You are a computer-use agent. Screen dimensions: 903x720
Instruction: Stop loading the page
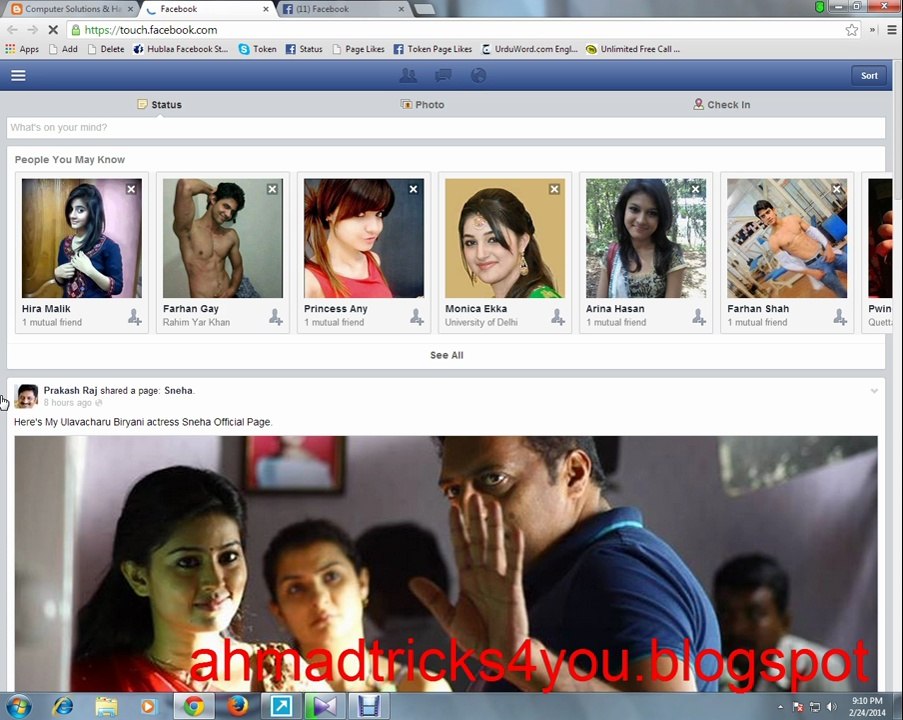(x=53, y=29)
